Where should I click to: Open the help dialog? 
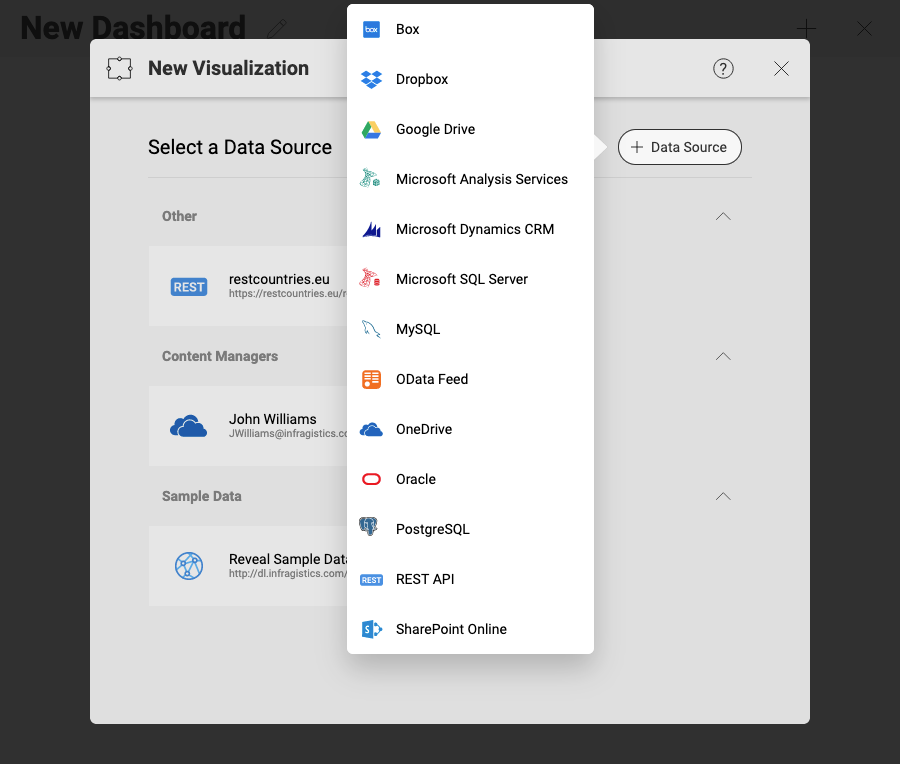click(x=723, y=68)
